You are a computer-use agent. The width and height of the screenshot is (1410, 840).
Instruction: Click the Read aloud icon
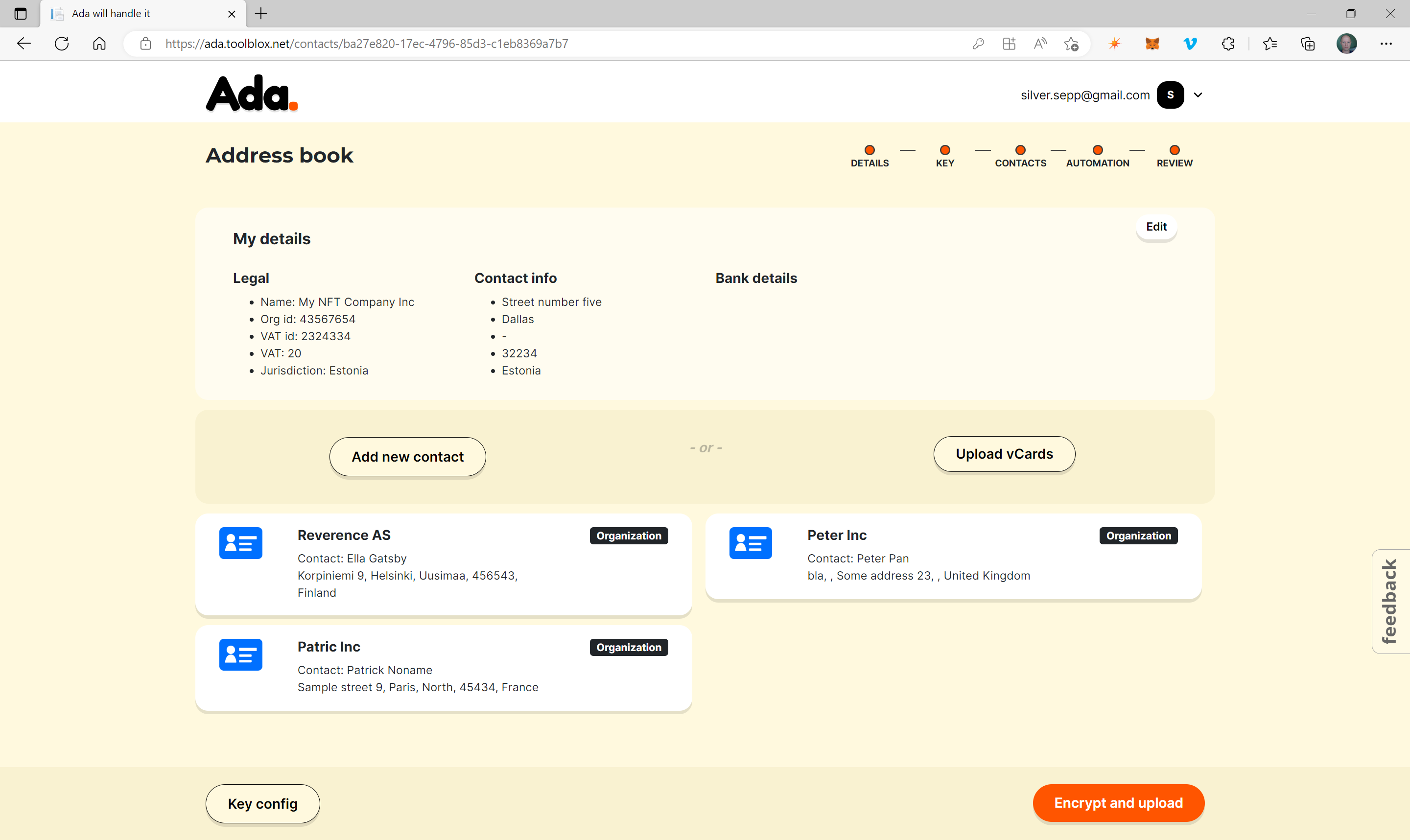point(1040,44)
